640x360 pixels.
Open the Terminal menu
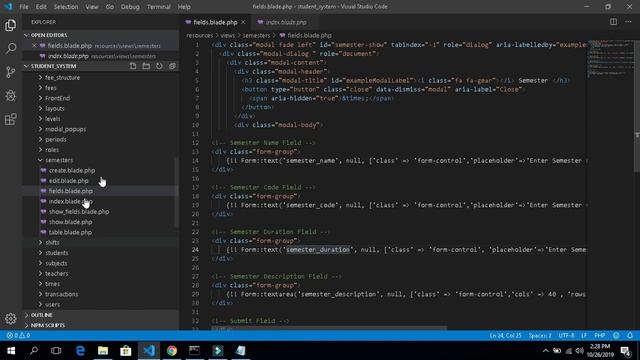[x=159, y=7]
